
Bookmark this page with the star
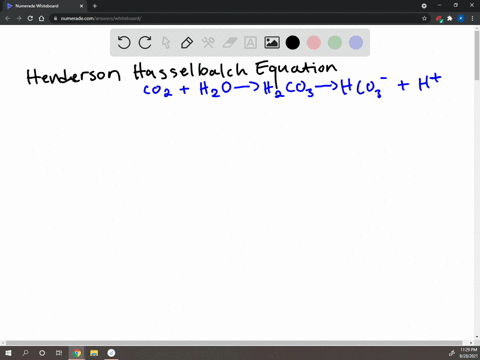point(424,18)
